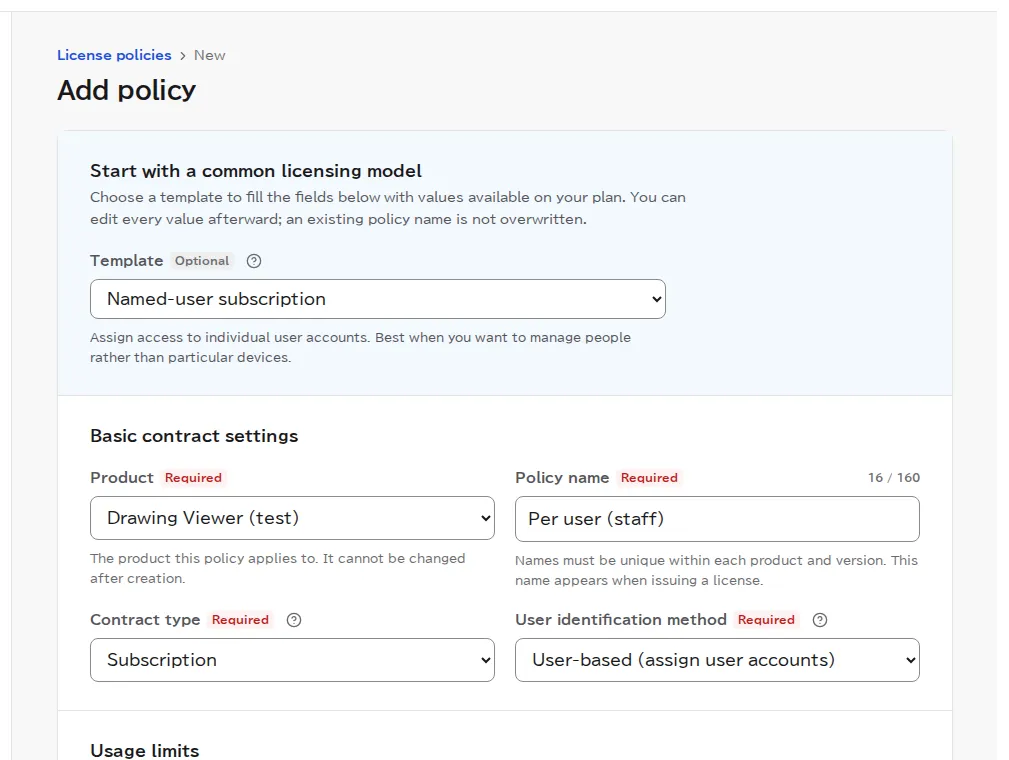
Task: Click the 'Required' badge beside Policy name
Action: click(649, 477)
